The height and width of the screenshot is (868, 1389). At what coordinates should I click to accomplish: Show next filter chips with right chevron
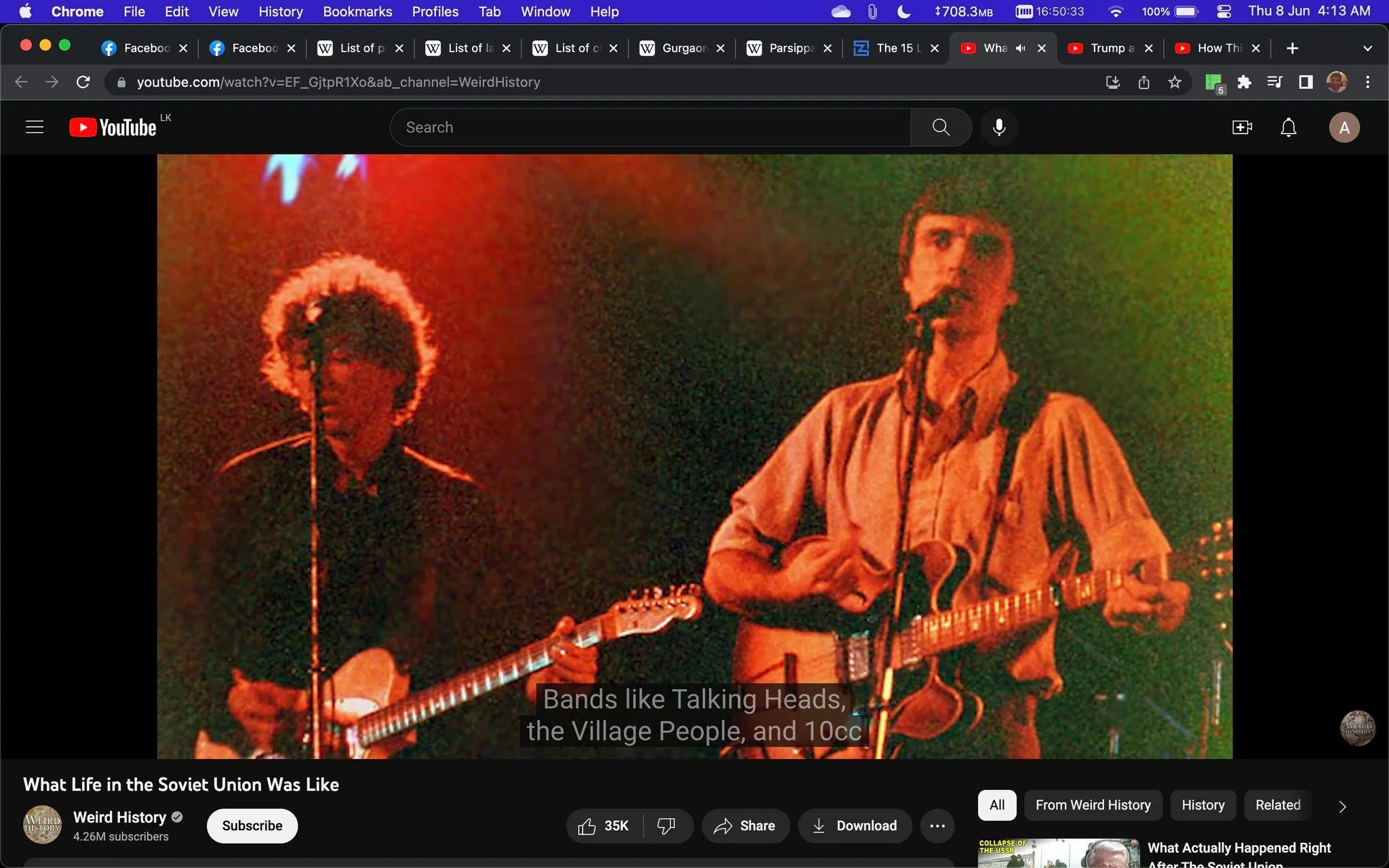[1342, 806]
